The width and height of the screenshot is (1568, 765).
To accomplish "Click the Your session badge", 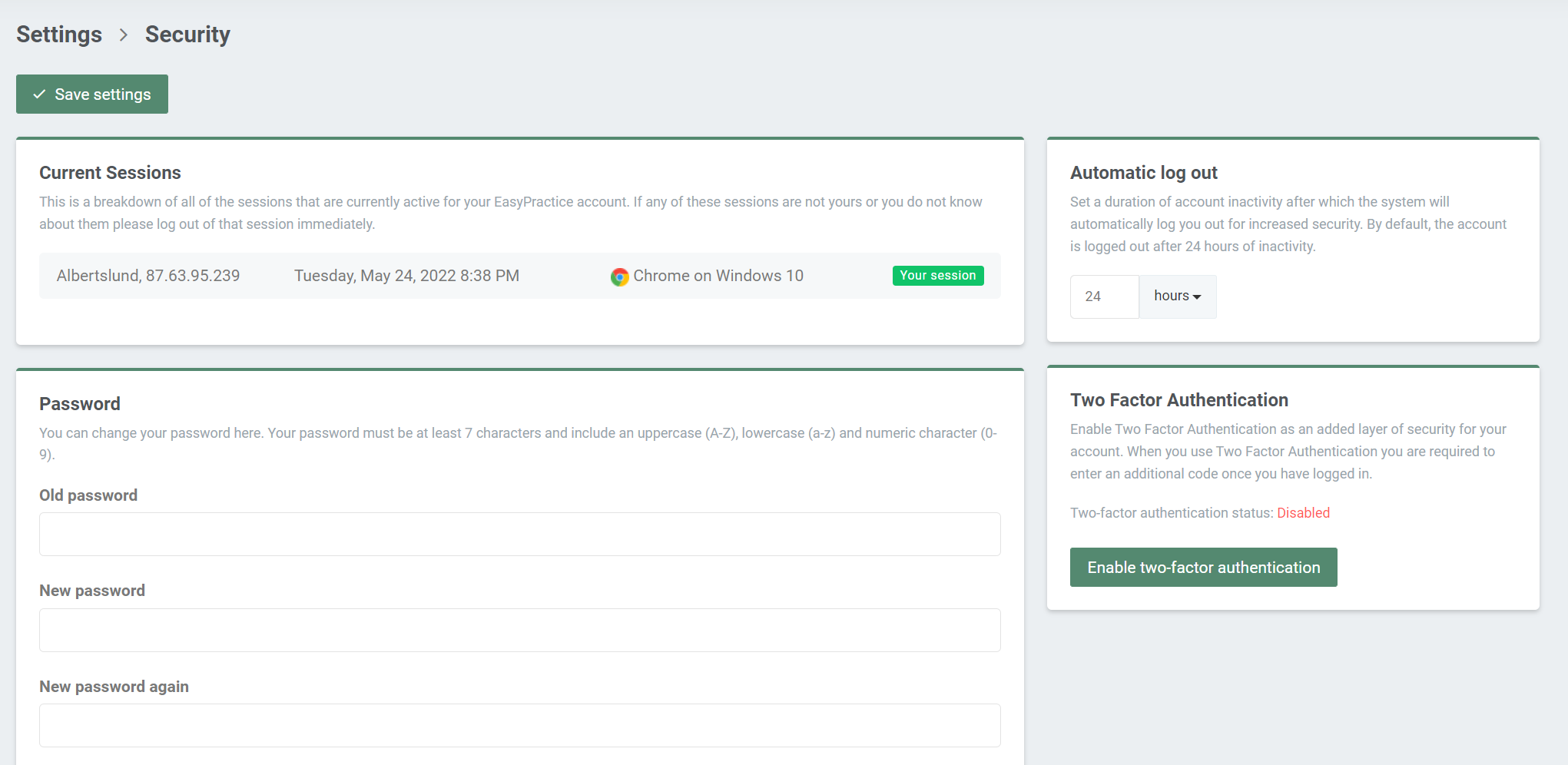I will (x=938, y=276).
